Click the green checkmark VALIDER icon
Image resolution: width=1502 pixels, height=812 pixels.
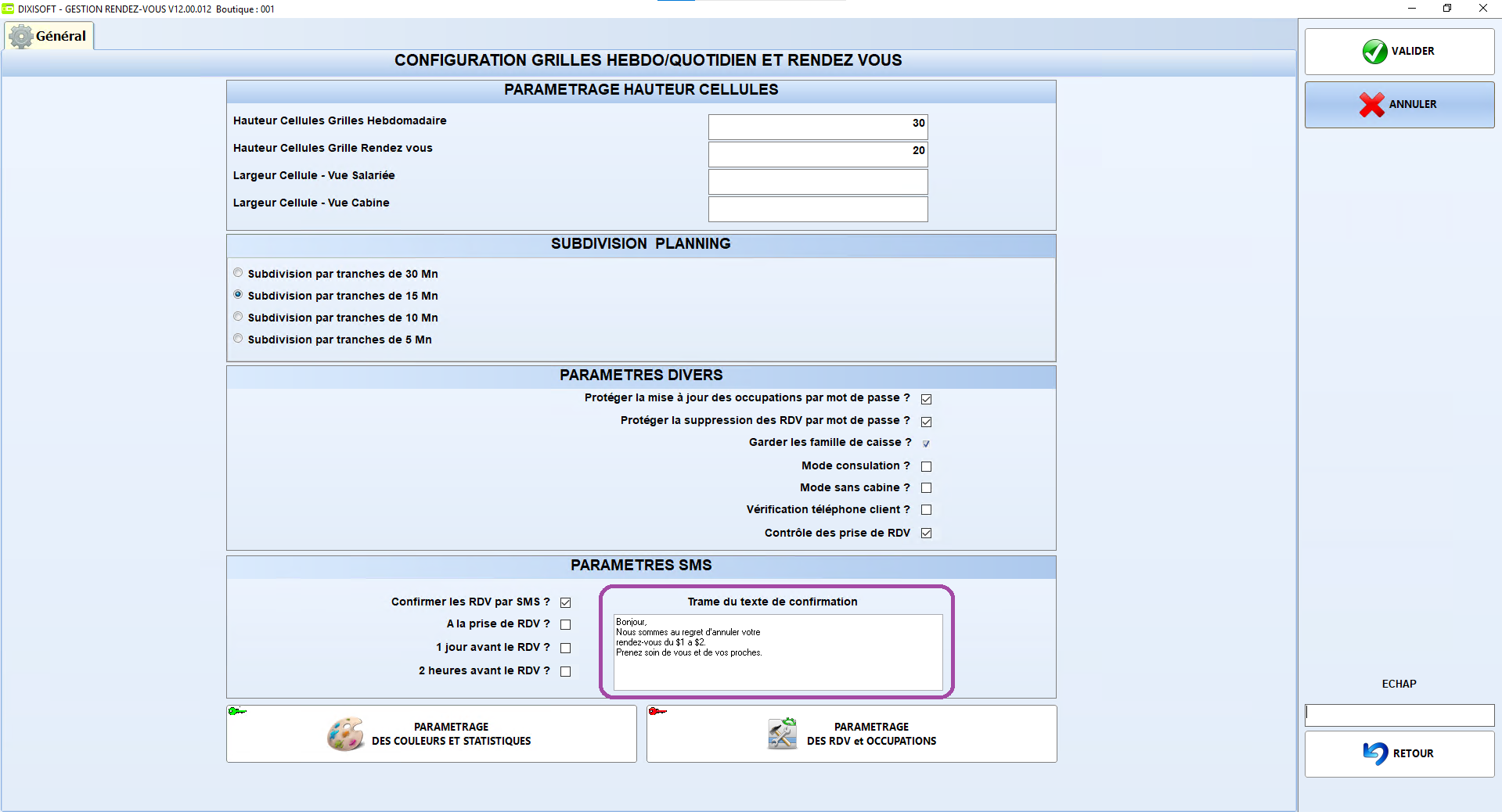[1374, 52]
